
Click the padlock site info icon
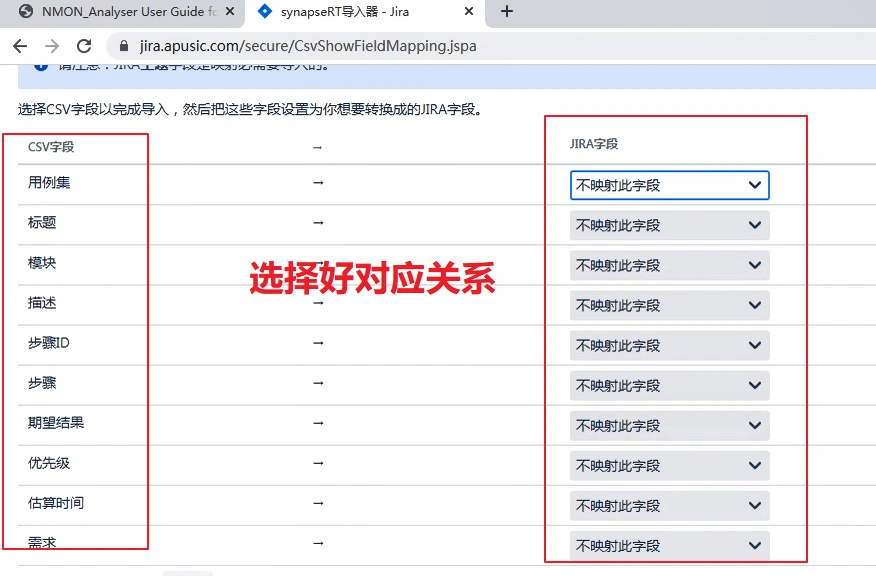[124, 46]
